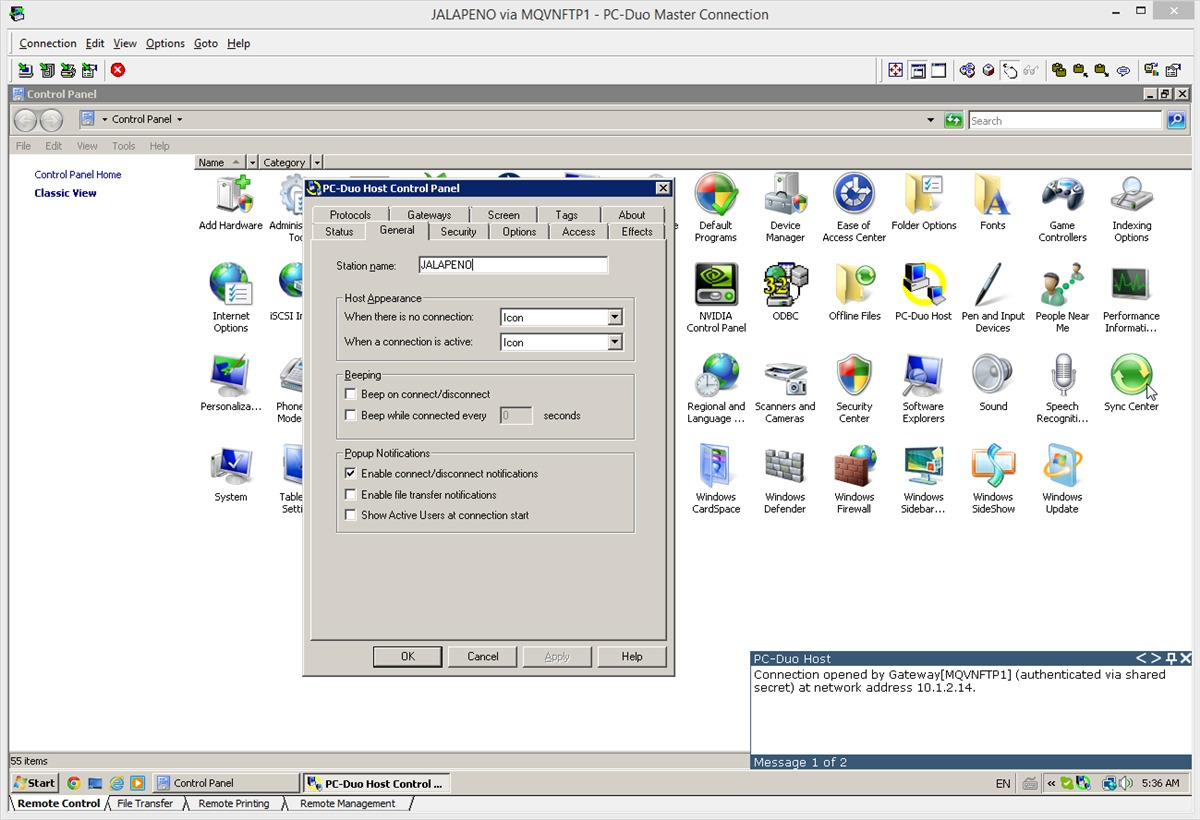
Task: Open the Options menu in menu bar
Action: (x=165, y=43)
